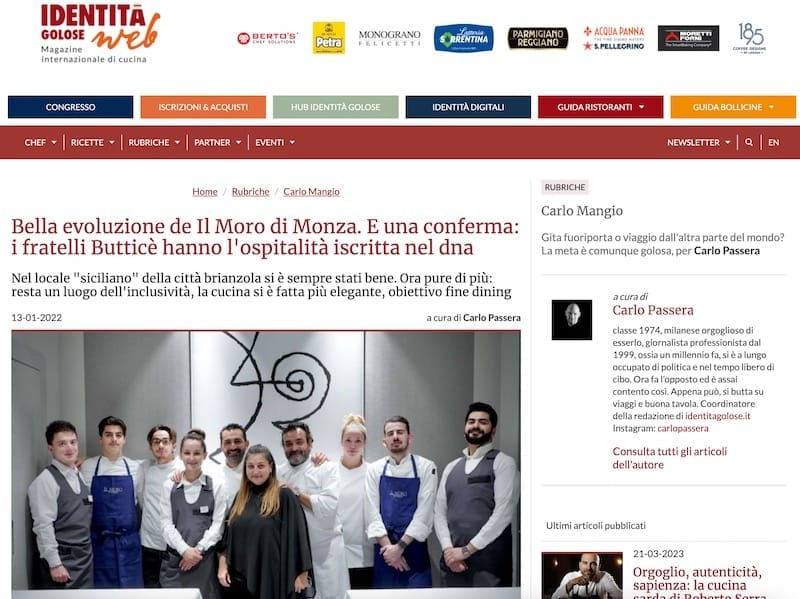The width and height of the screenshot is (800, 599).
Task: Open the search magnifier icon
Action: [x=748, y=142]
